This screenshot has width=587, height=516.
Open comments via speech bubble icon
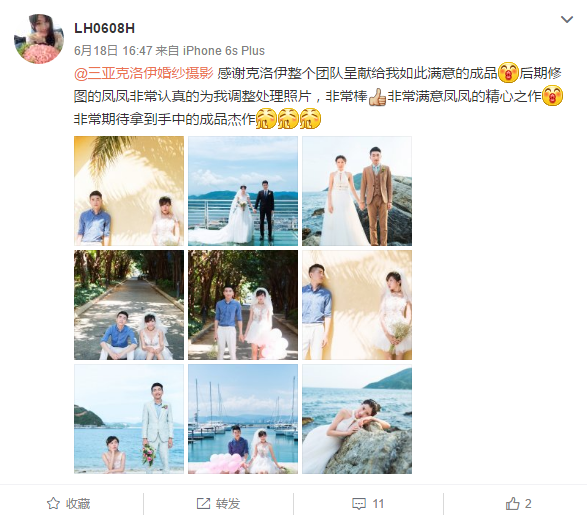coord(359,504)
